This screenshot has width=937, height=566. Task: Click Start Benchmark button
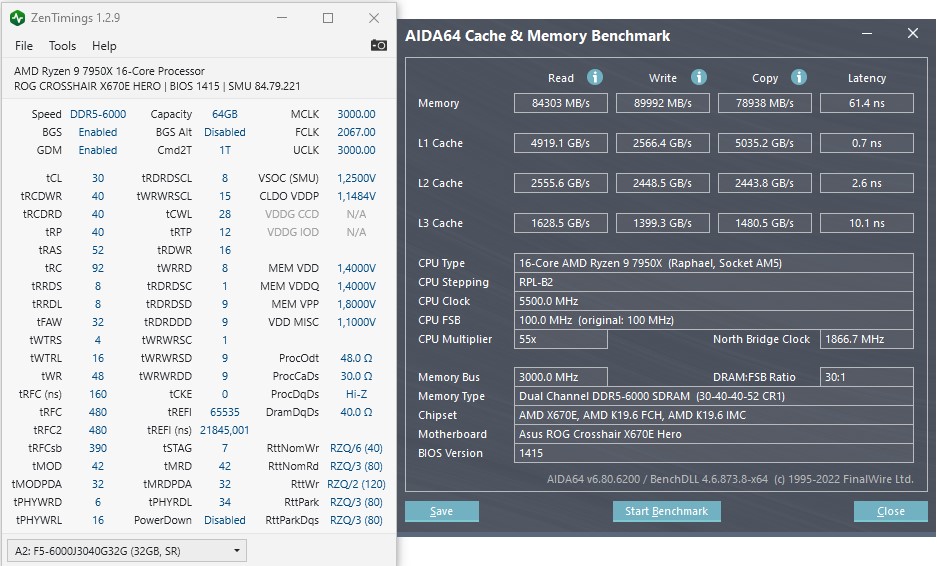[x=666, y=511]
